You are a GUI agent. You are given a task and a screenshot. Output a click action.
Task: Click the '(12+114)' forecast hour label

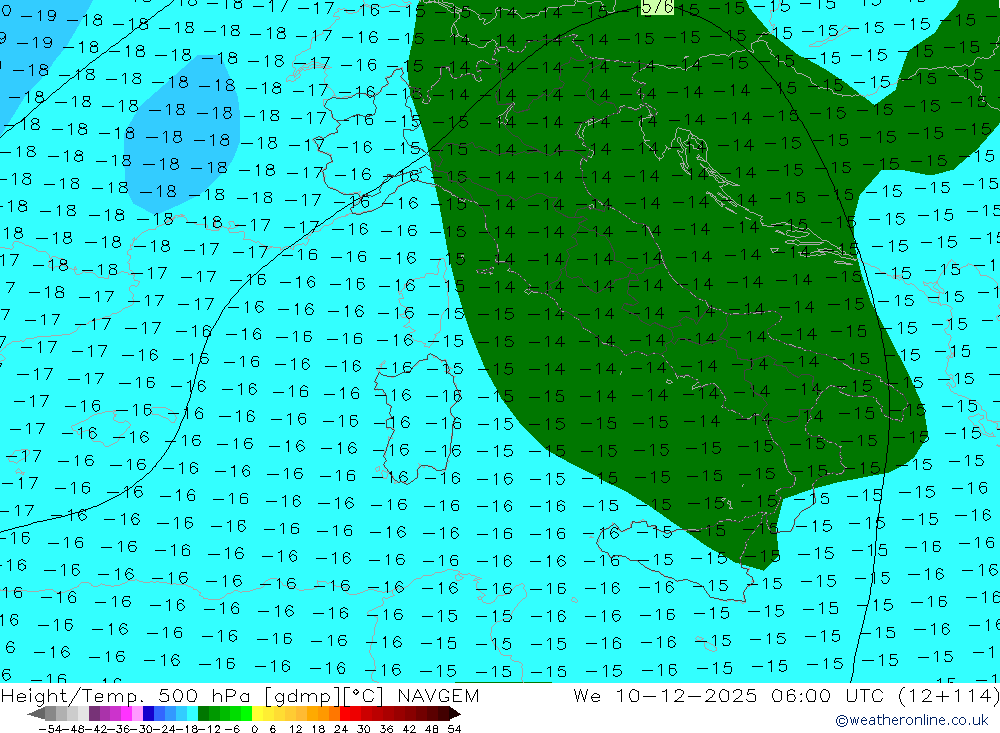tap(949, 695)
